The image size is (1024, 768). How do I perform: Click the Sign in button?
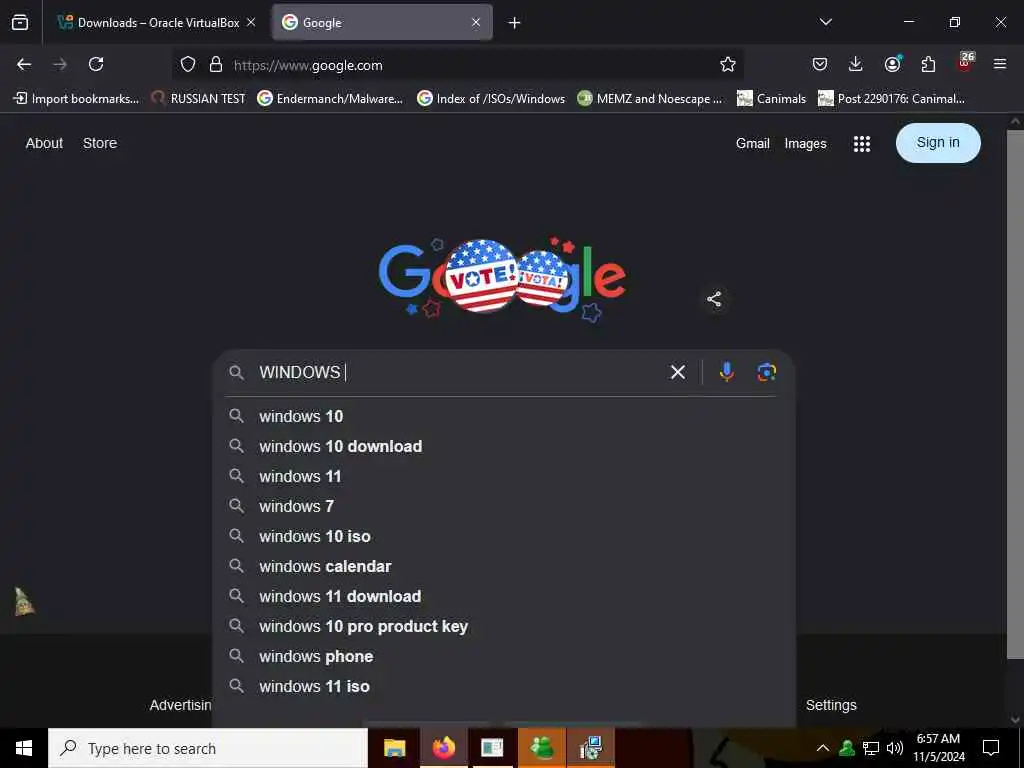pyautogui.click(x=938, y=142)
